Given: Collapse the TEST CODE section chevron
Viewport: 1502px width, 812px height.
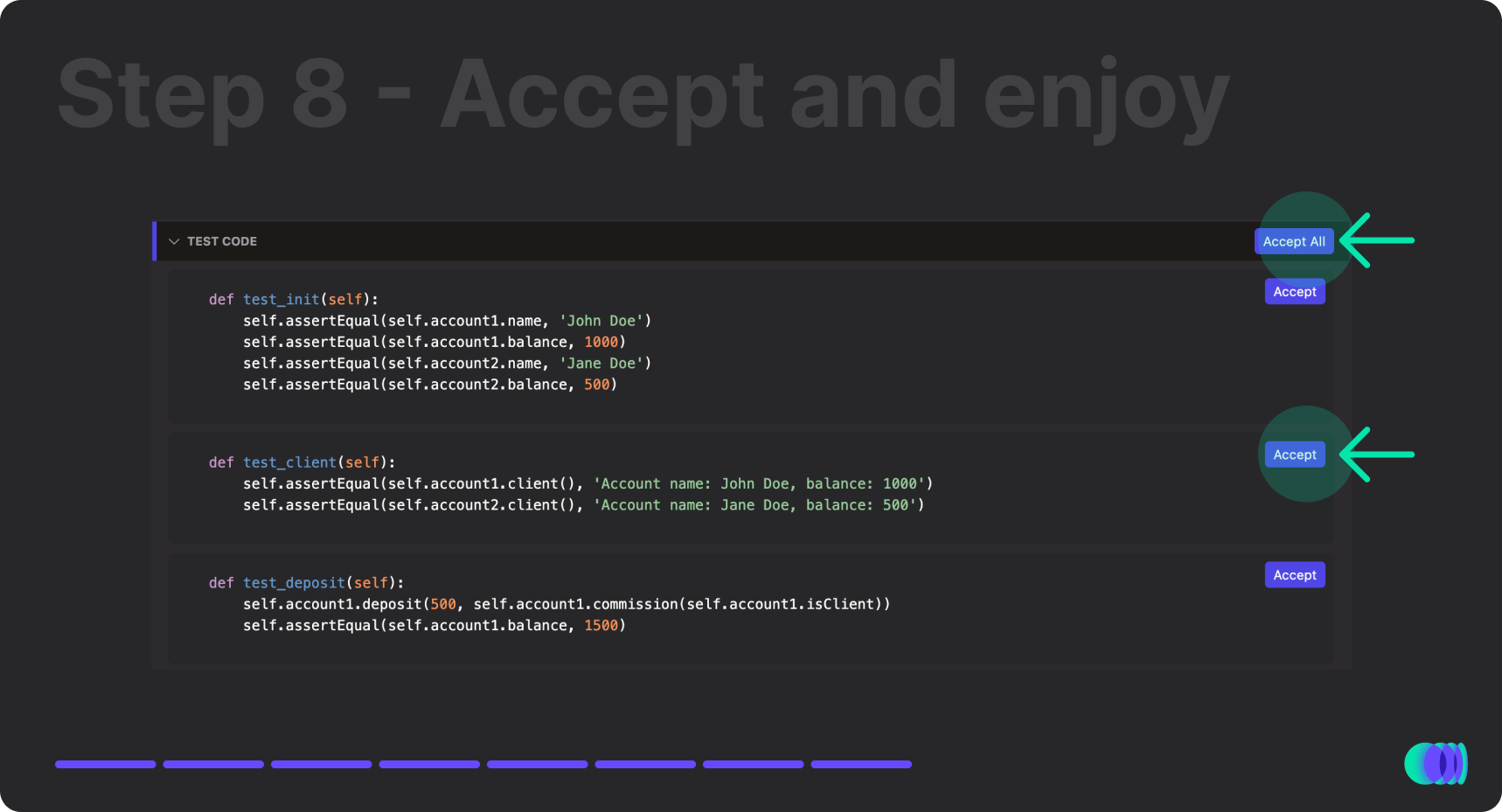Looking at the screenshot, I should point(174,241).
